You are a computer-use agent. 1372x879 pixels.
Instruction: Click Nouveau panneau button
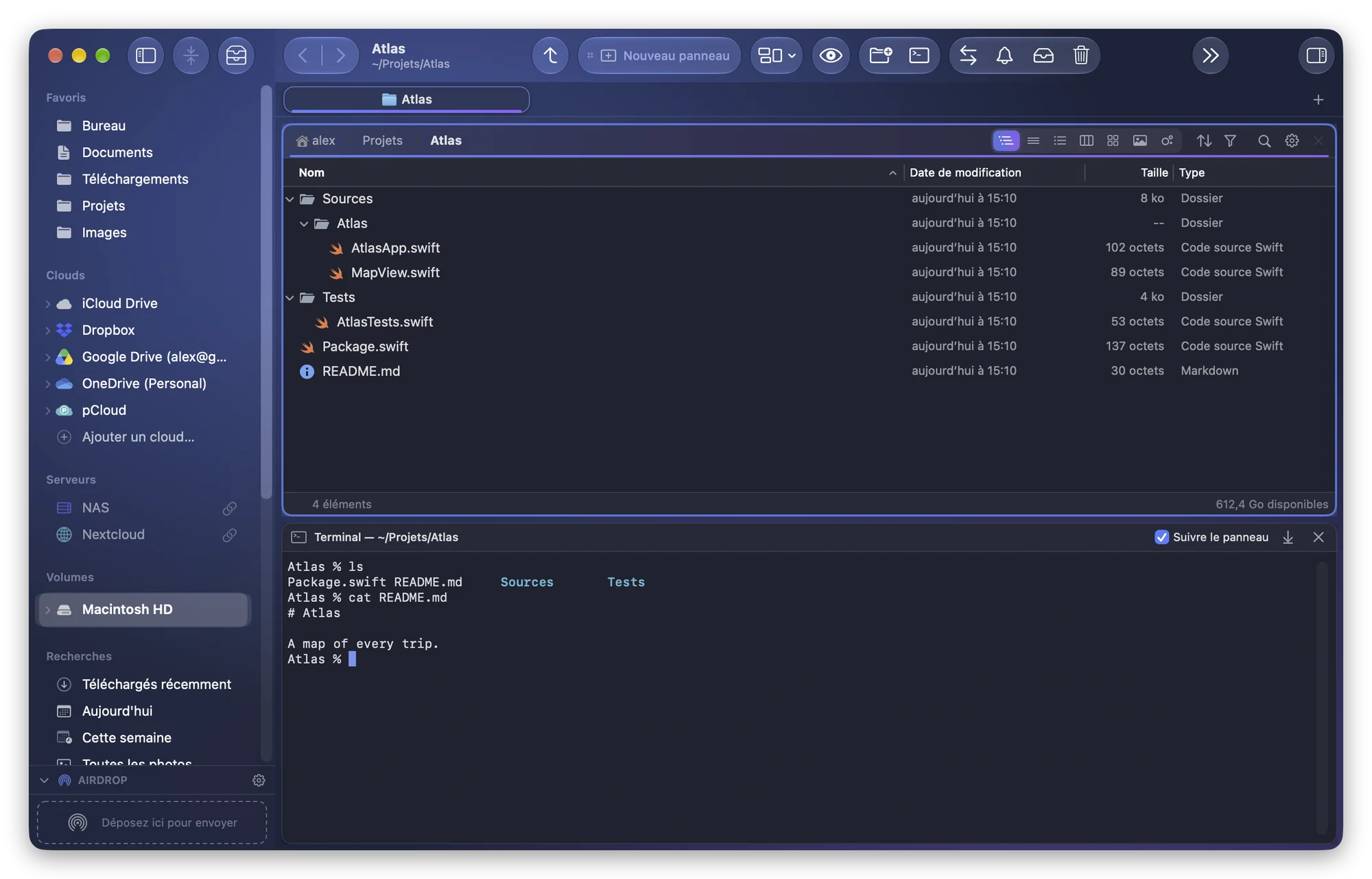pos(660,56)
